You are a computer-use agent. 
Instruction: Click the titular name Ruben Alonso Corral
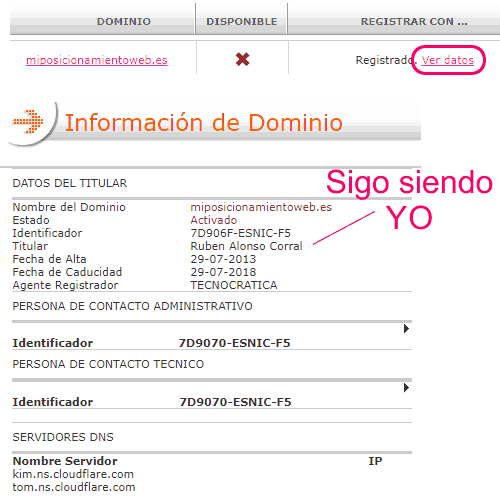[x=246, y=246]
